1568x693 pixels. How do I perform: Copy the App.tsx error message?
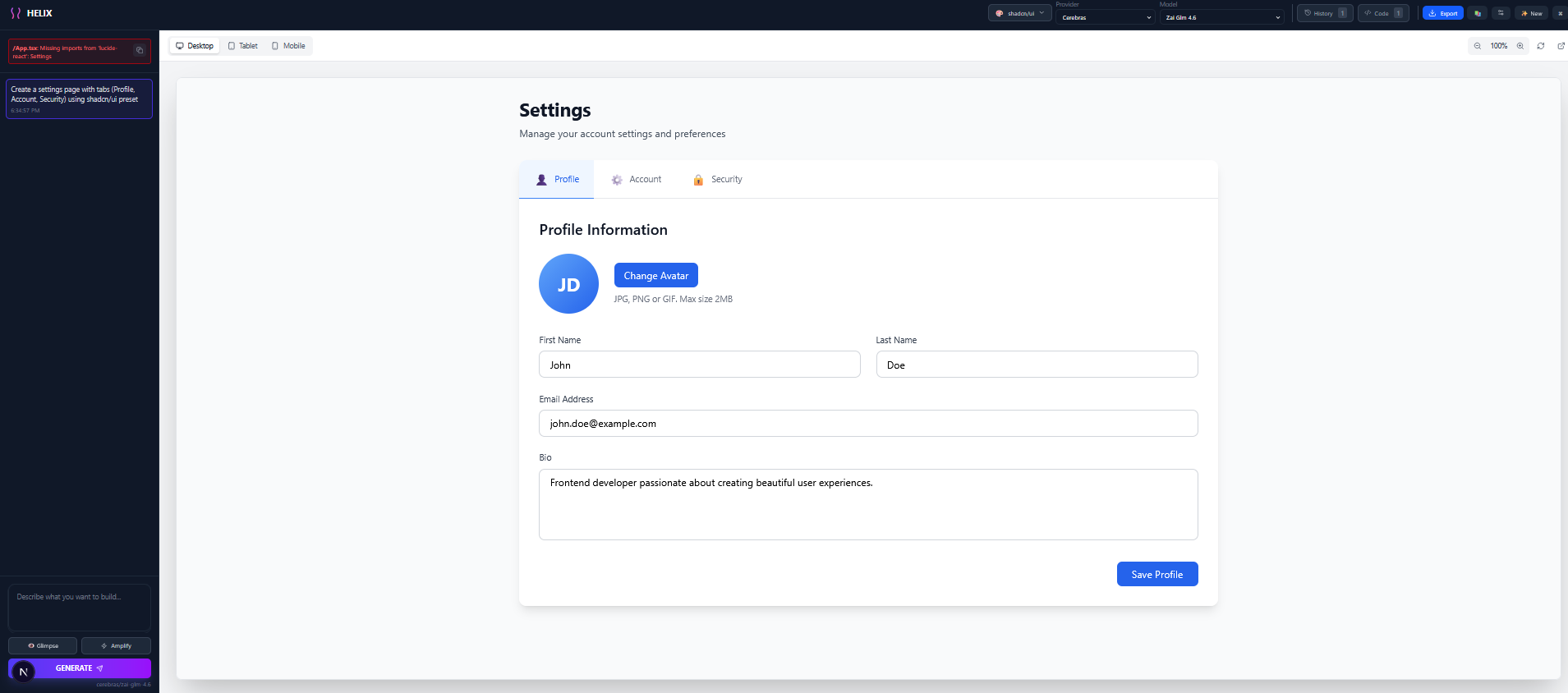coord(140,50)
